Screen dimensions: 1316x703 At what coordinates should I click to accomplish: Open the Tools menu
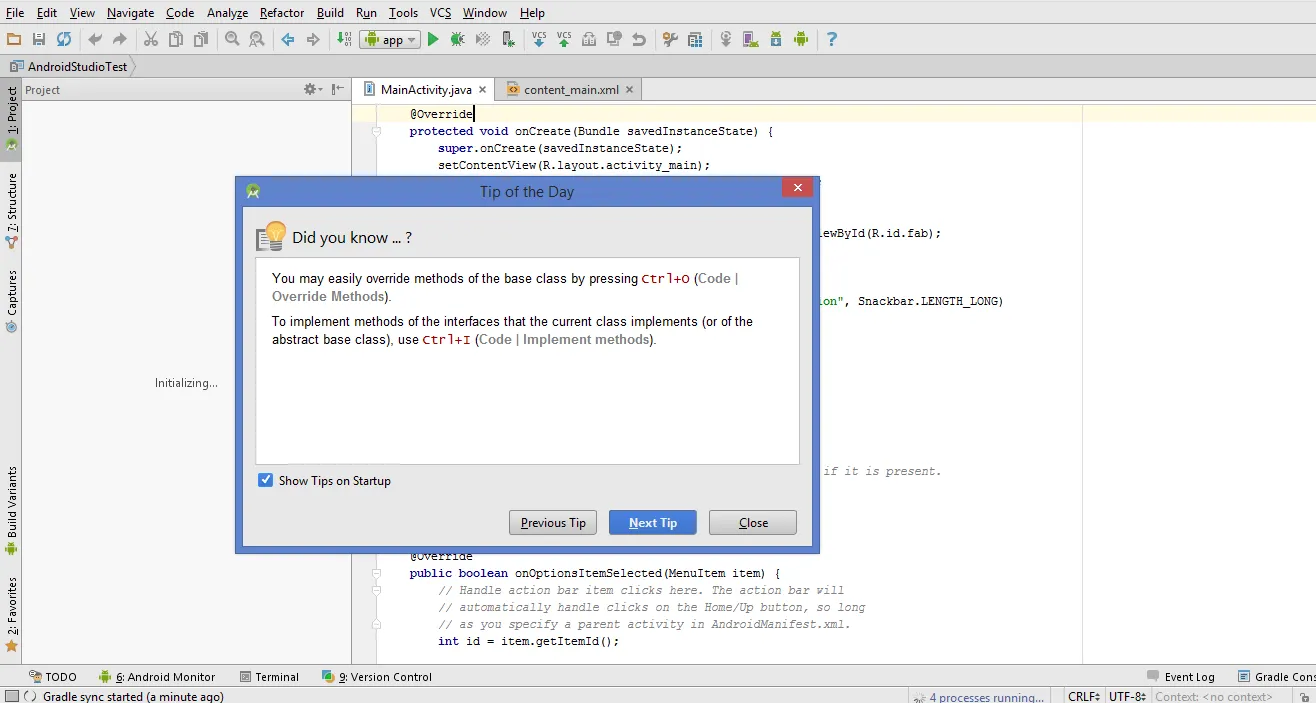[x=403, y=13]
